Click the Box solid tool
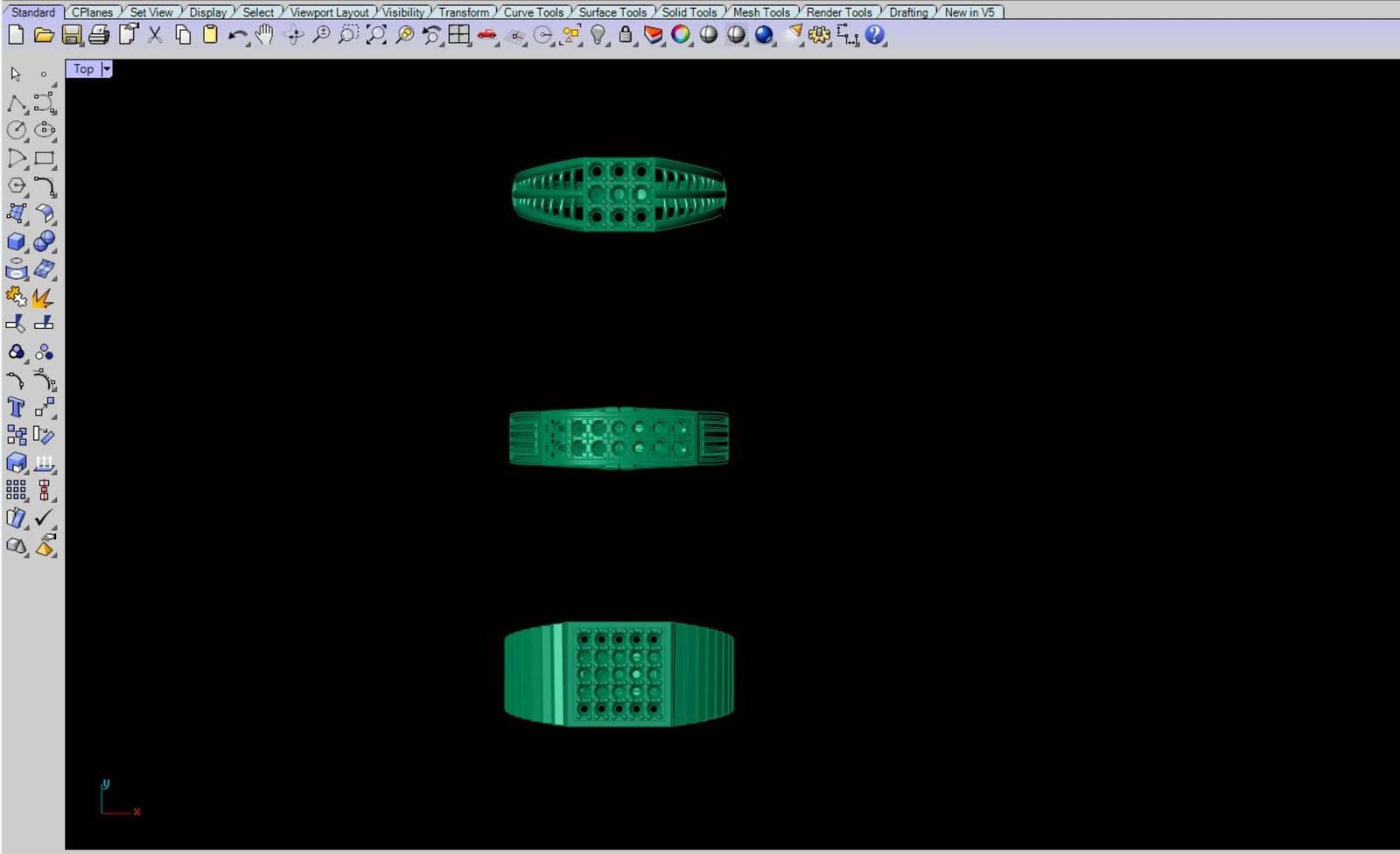 [16, 241]
